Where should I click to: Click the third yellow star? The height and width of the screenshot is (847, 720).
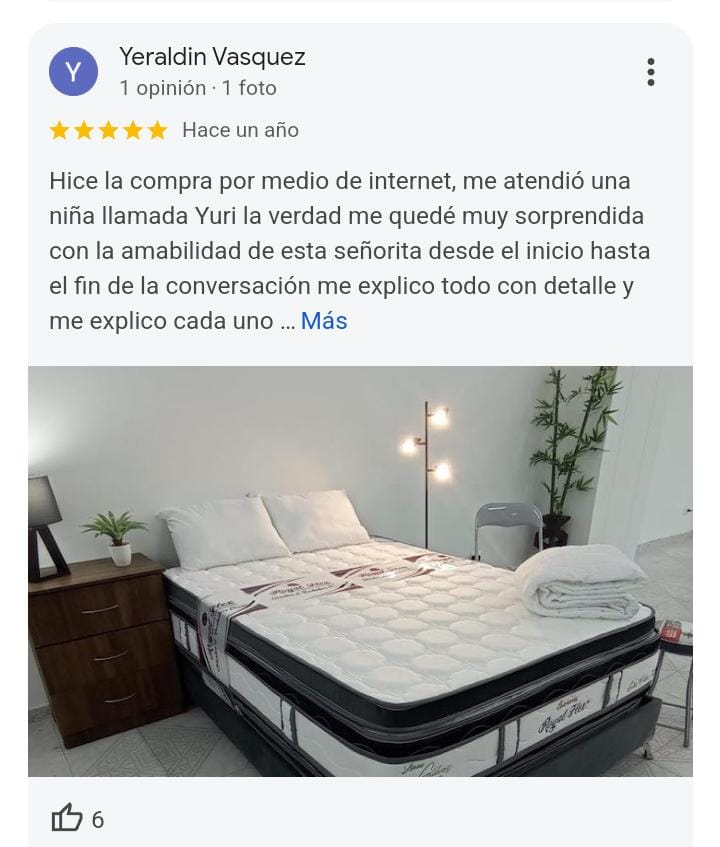(x=109, y=130)
